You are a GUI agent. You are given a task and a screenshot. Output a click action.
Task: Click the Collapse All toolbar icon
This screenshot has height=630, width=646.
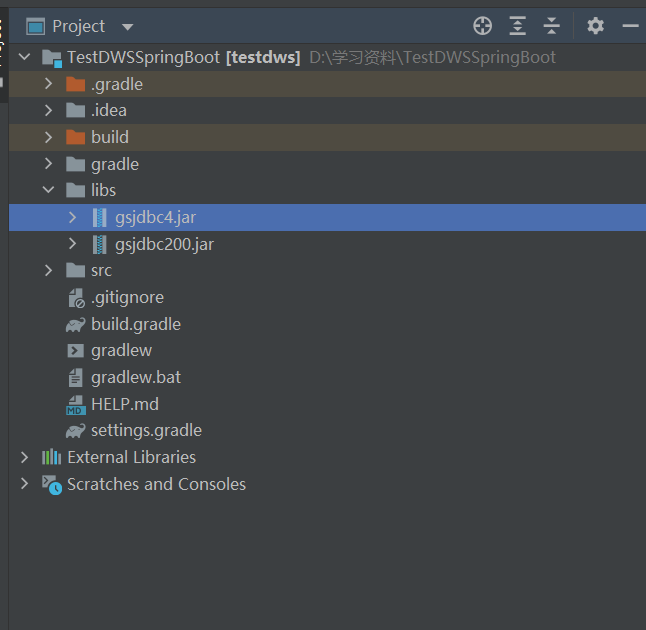551,26
